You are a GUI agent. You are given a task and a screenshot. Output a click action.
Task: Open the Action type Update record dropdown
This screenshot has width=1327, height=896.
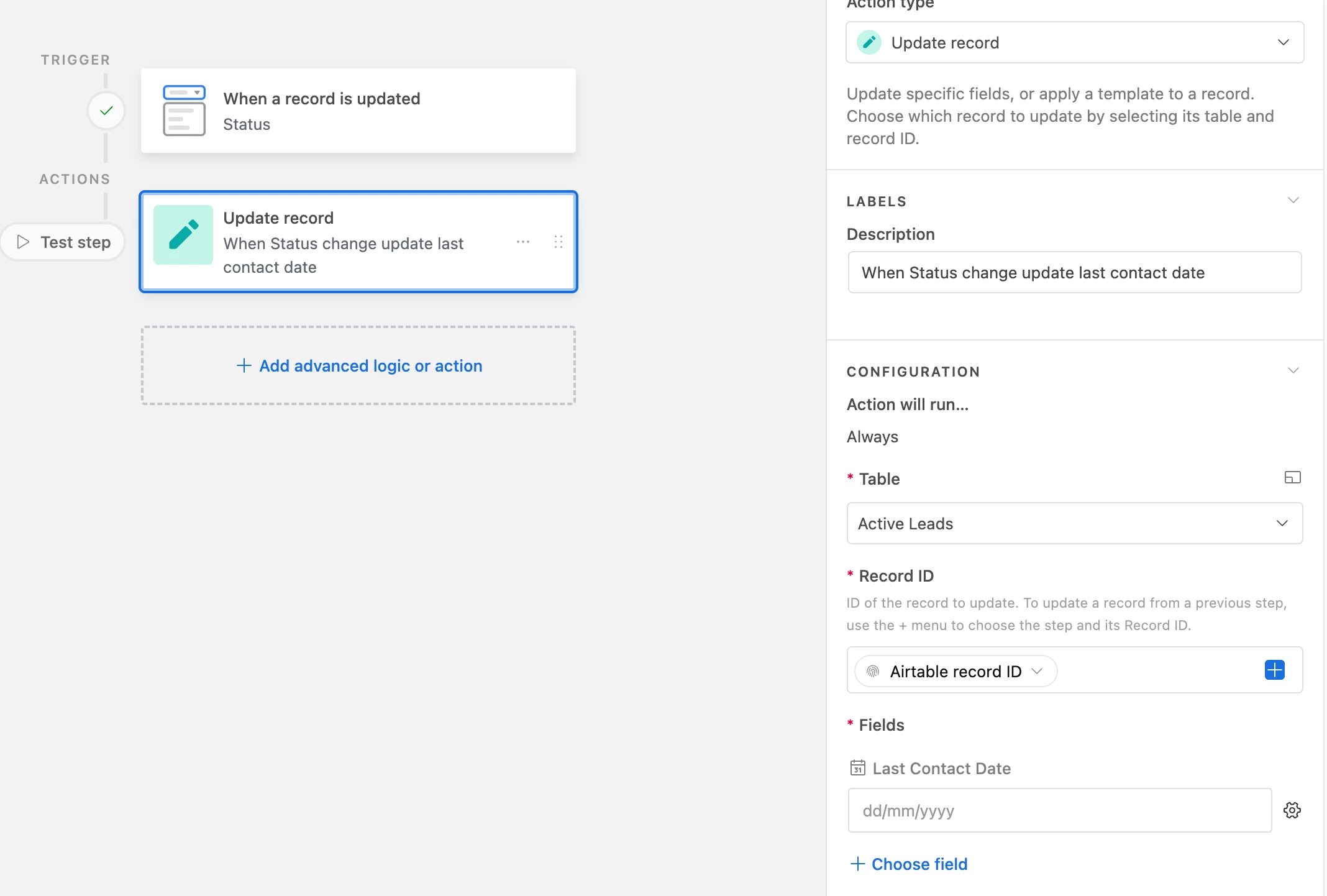tap(1074, 42)
